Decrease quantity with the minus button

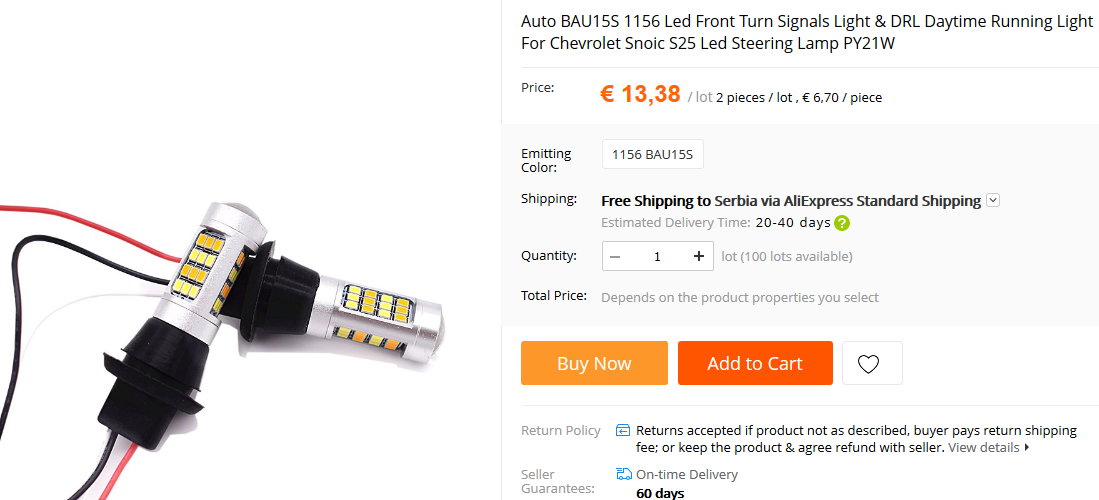point(616,257)
